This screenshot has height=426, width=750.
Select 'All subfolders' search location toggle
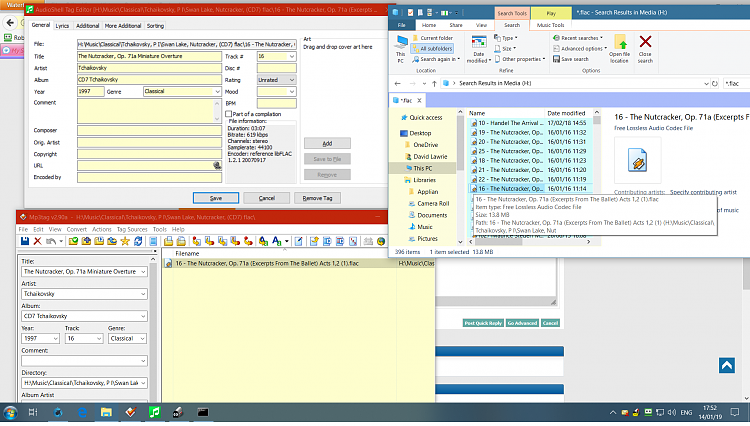[432, 48]
